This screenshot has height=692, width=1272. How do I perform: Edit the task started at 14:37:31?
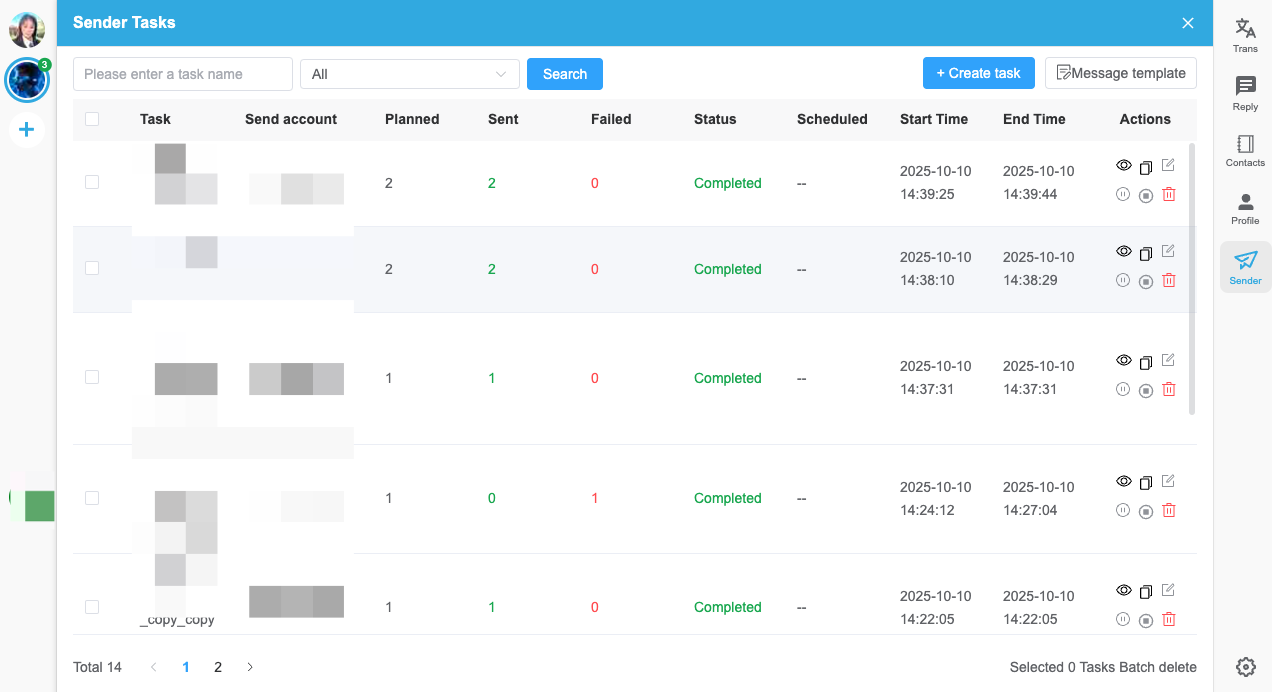(1168, 360)
